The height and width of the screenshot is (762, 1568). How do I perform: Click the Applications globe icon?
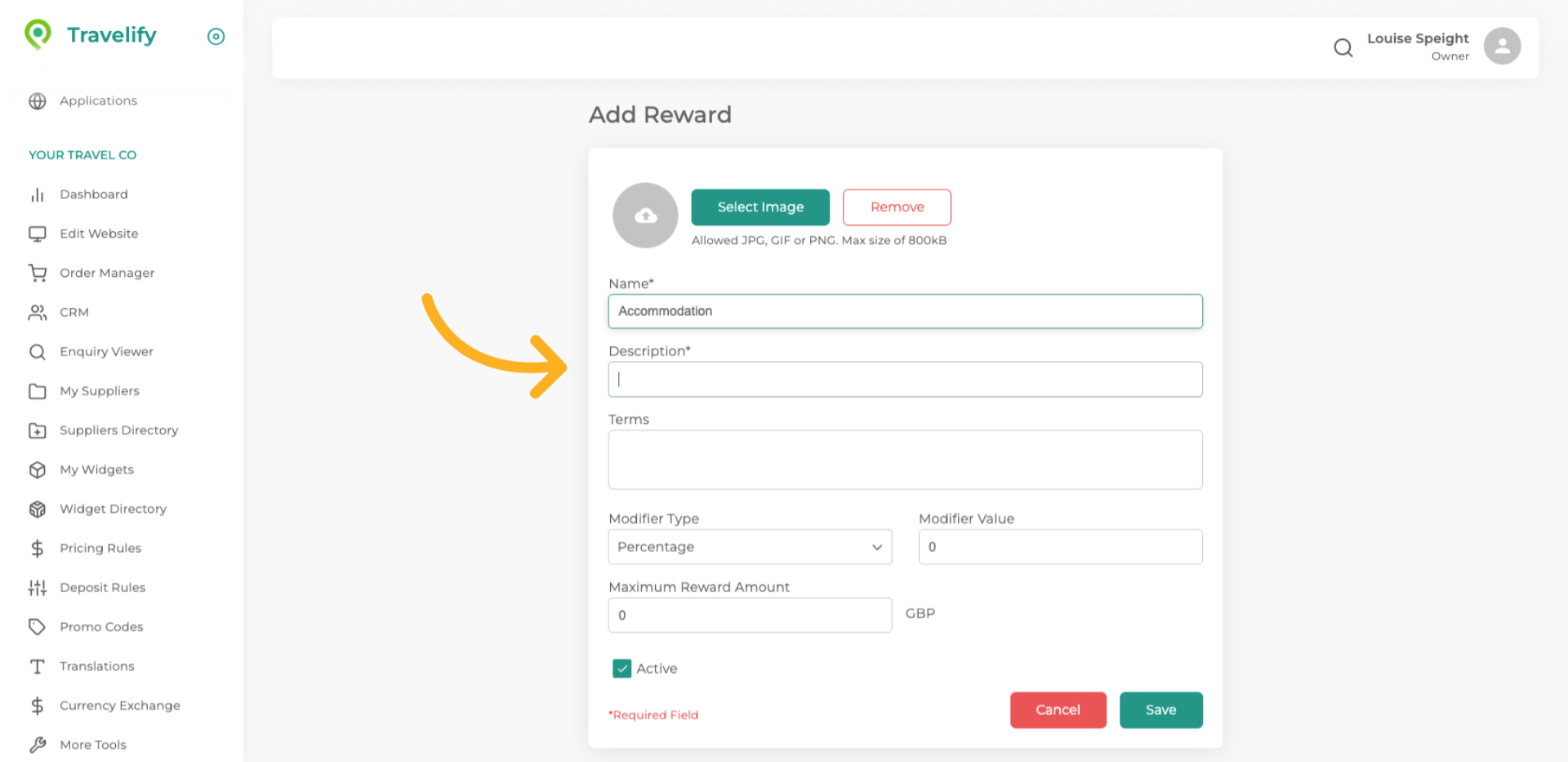38,101
